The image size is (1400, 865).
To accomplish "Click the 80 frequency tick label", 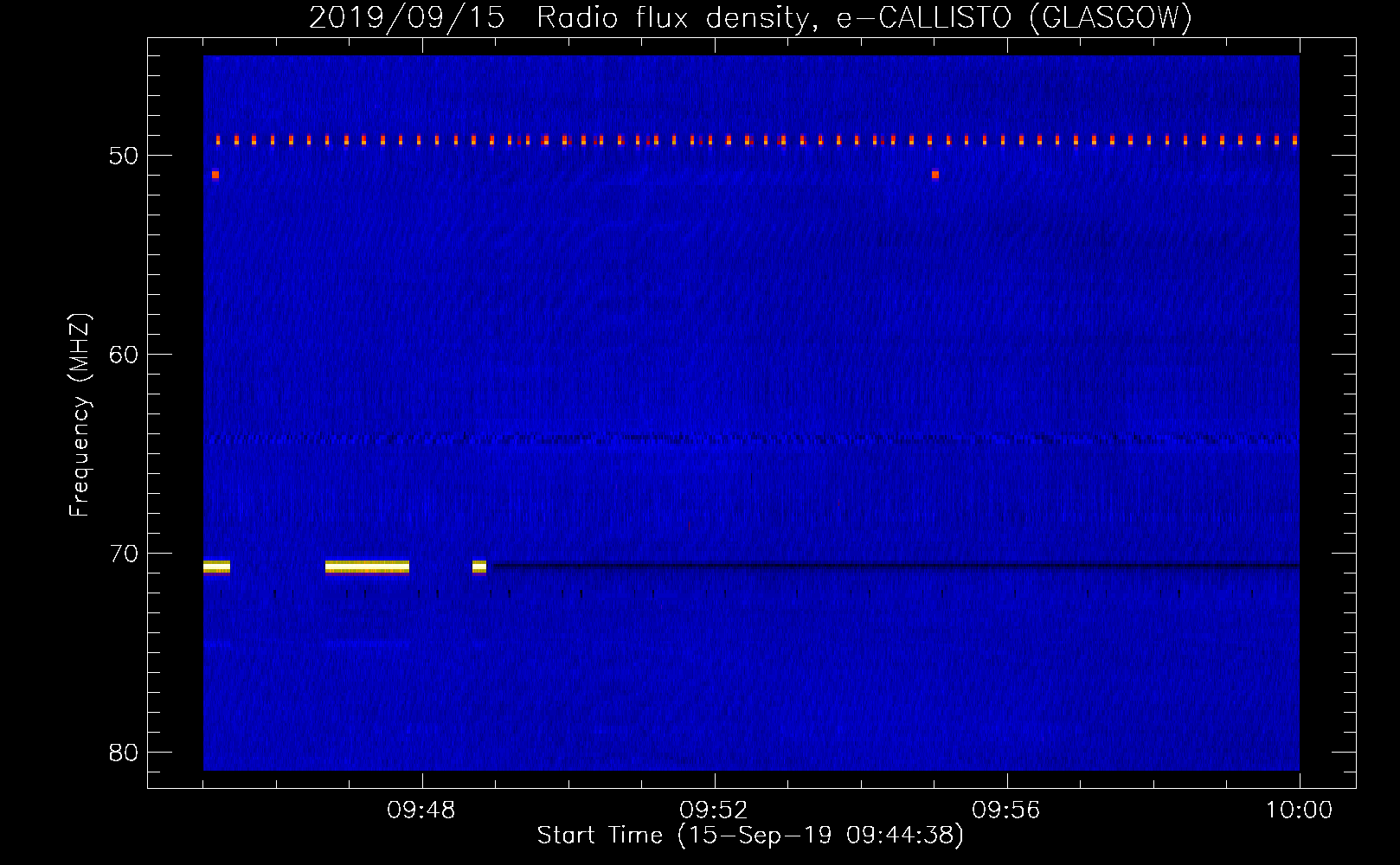I will tap(124, 753).
